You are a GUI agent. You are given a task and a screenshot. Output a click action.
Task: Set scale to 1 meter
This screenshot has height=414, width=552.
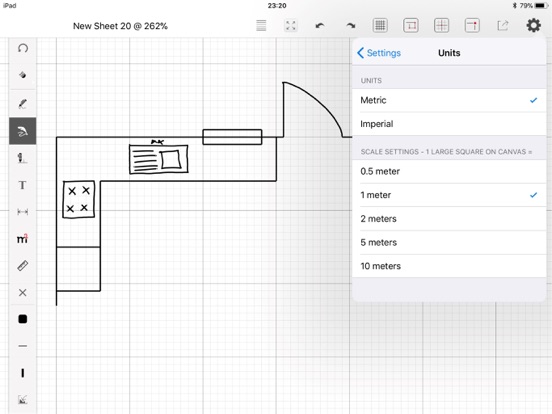[449, 195]
